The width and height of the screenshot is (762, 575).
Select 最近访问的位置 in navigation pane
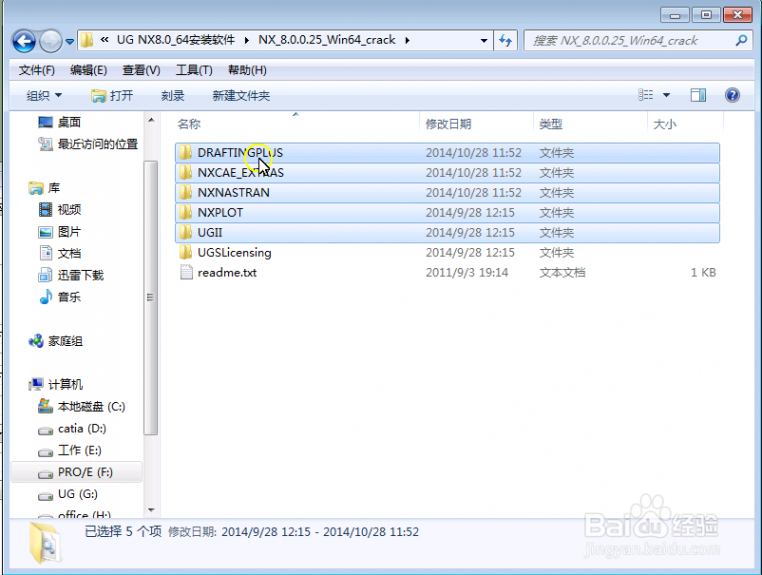[x=98, y=144]
